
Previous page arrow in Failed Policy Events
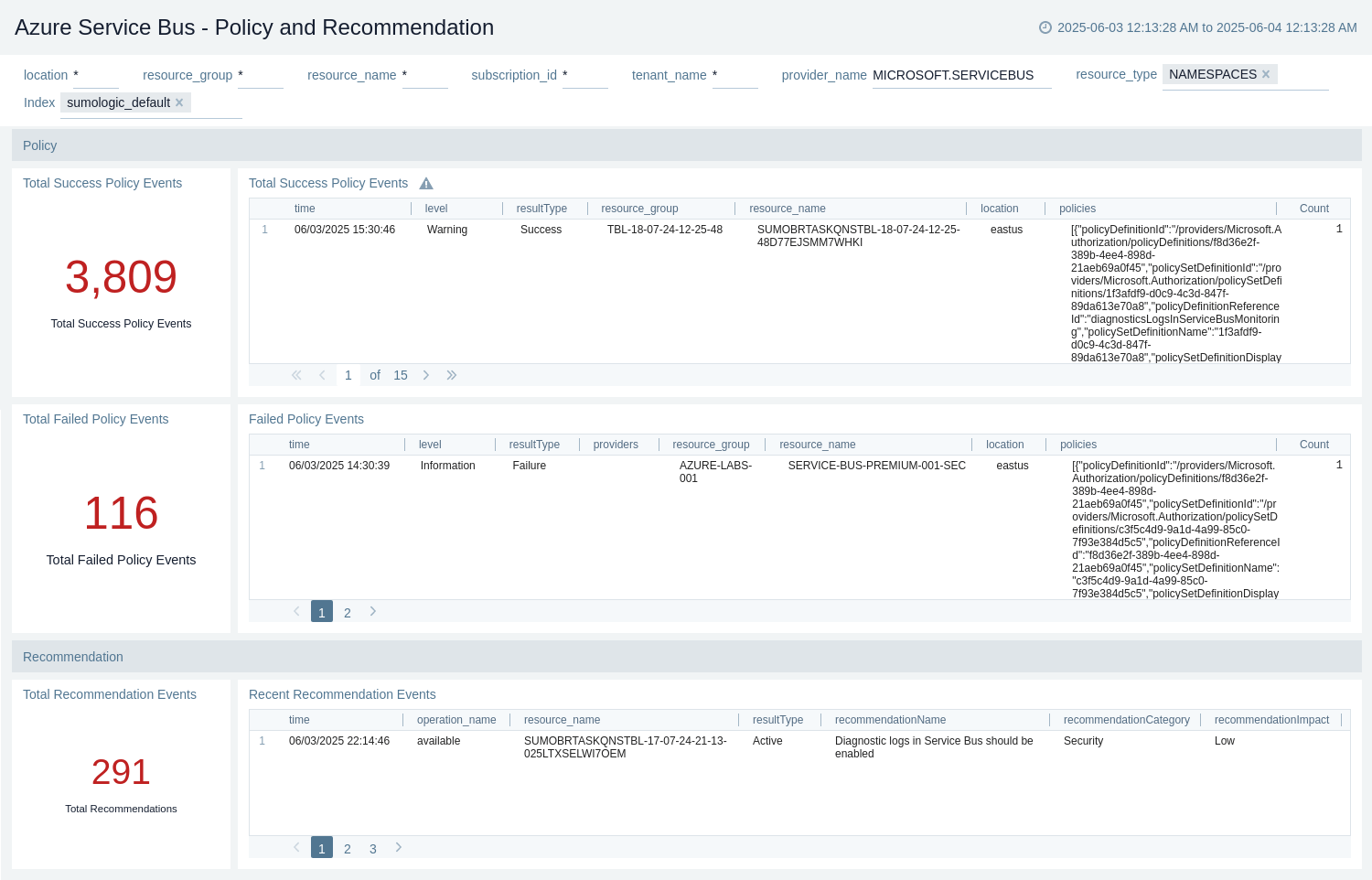pos(296,611)
